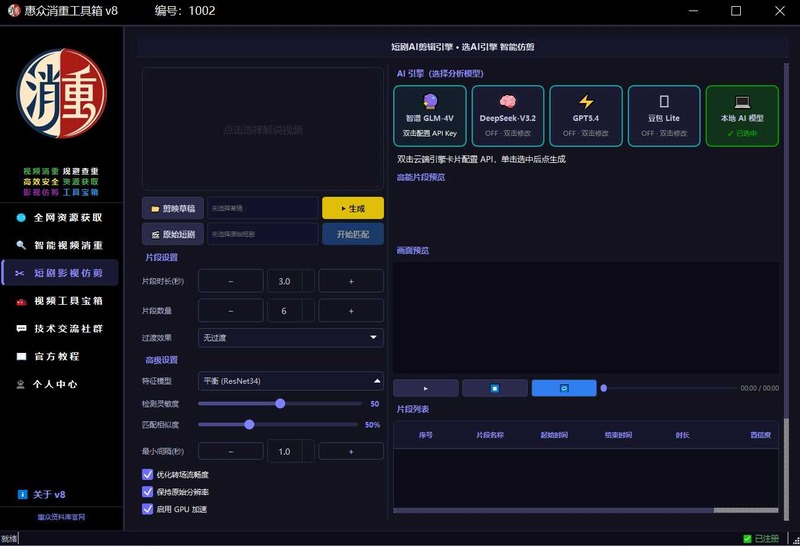
Task: Increase 片段数量 with plus button
Action: [x=351, y=311]
